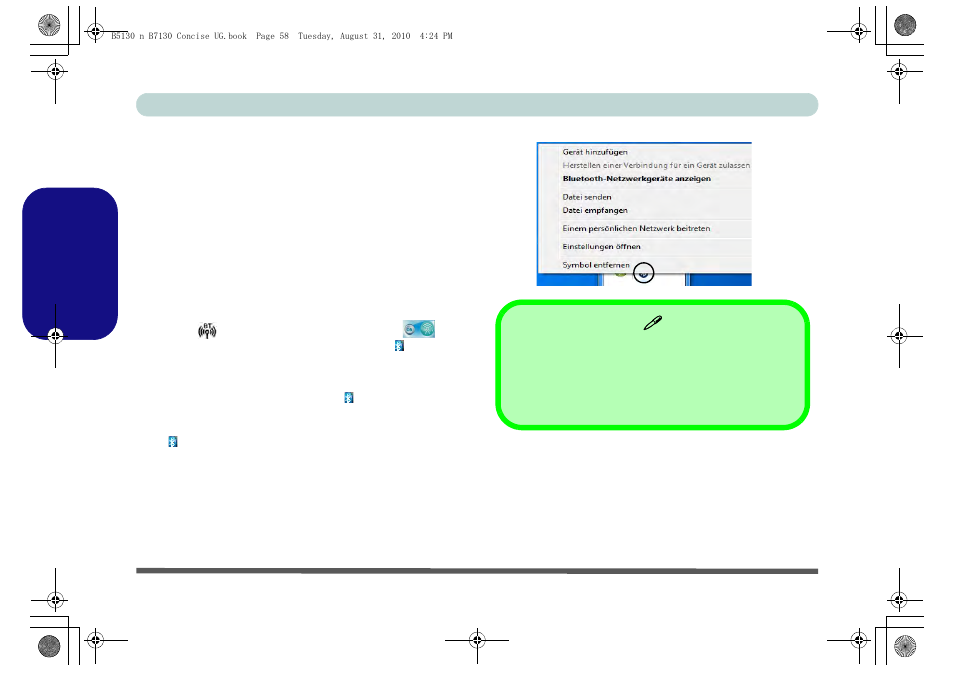Choose 'Symbol entfernen' menu entry
Viewport: 954px width, 673px height.
(x=596, y=265)
